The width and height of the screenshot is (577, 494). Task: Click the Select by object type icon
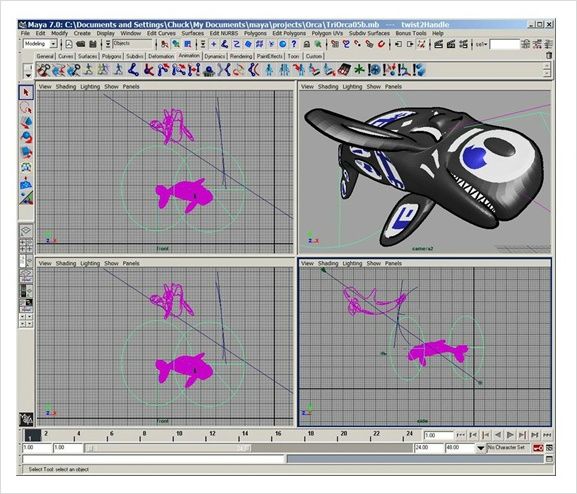click(x=176, y=44)
